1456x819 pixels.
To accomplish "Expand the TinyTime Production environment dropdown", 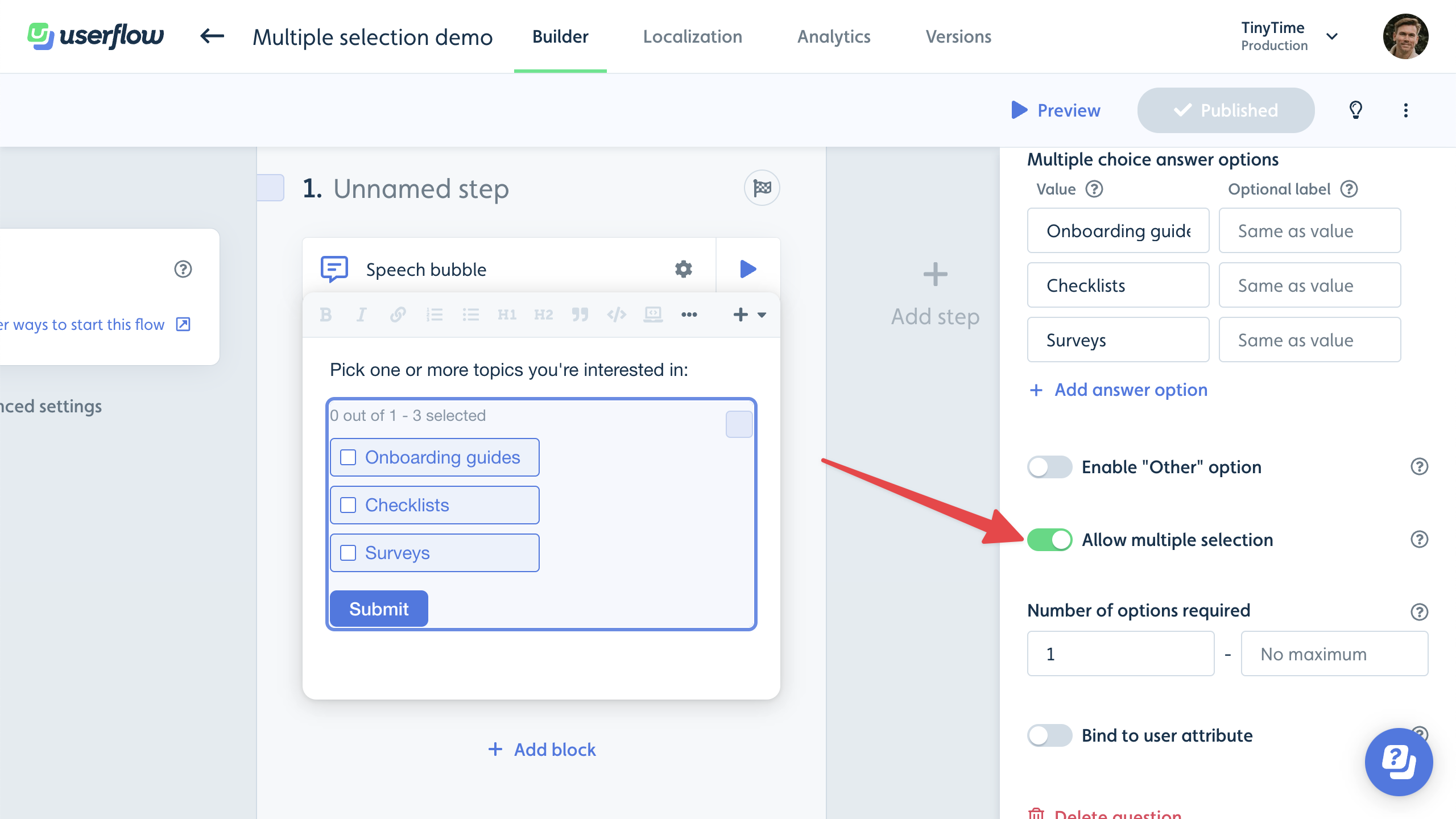I will click(x=1332, y=37).
